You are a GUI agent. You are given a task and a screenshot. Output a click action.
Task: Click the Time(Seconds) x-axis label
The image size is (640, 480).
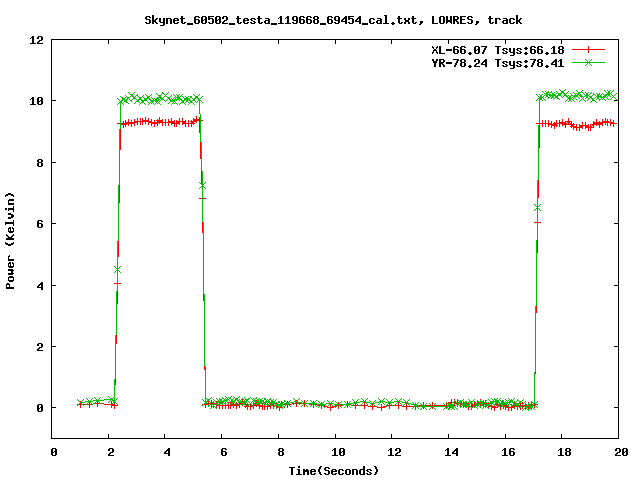click(334, 471)
